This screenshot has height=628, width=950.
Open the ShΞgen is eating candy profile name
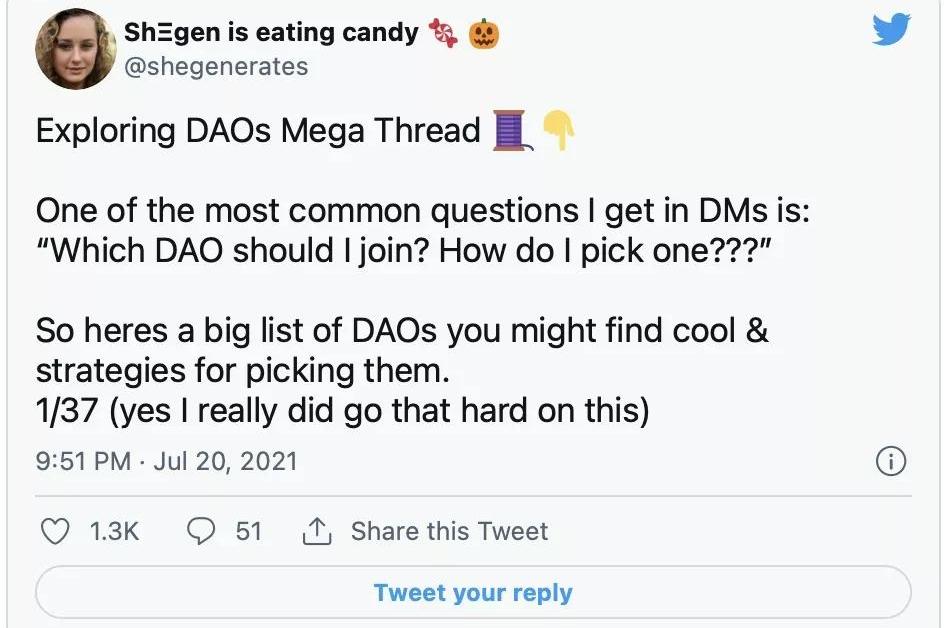(271, 32)
